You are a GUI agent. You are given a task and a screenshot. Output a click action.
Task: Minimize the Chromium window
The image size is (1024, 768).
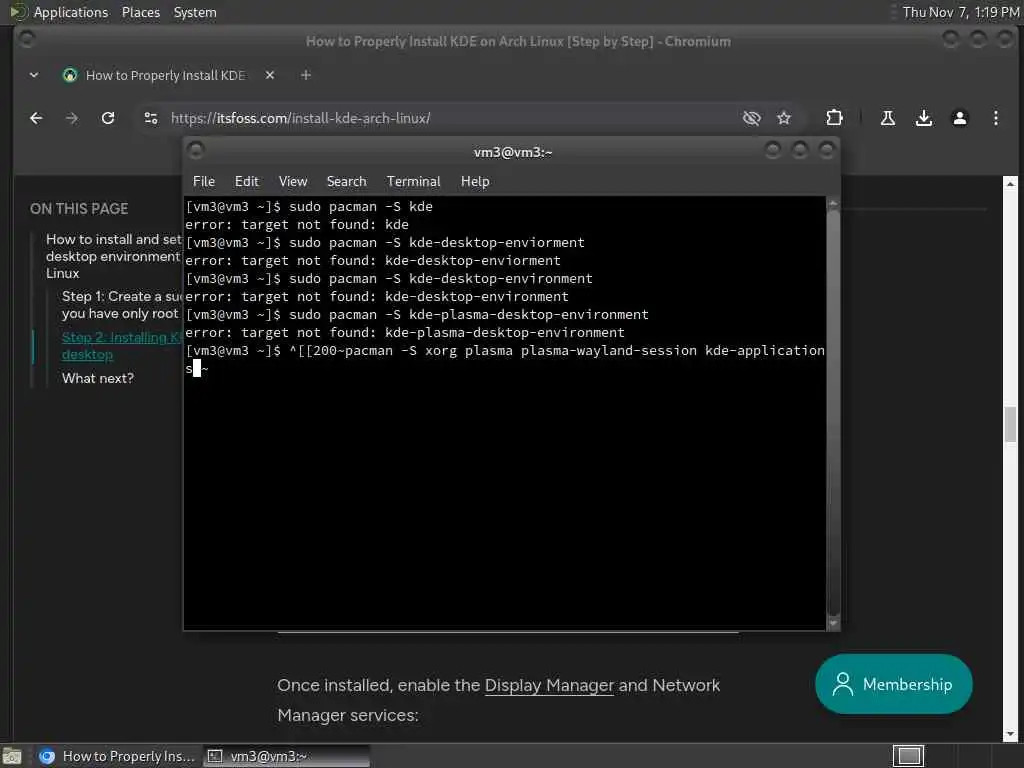(951, 40)
